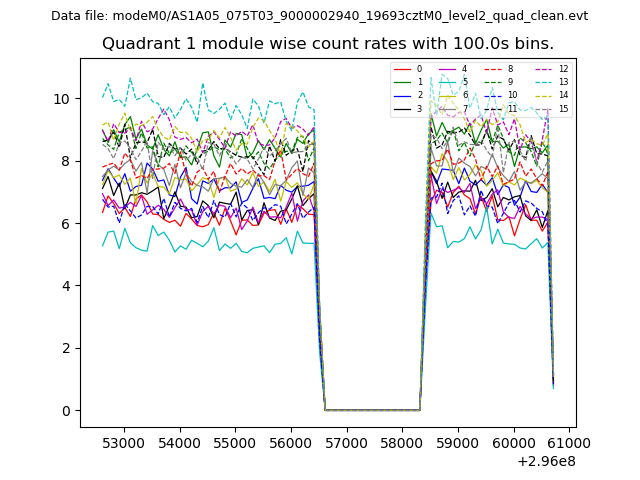Click the y-axis tick label 4
The width and height of the screenshot is (640, 480).
[66, 286]
